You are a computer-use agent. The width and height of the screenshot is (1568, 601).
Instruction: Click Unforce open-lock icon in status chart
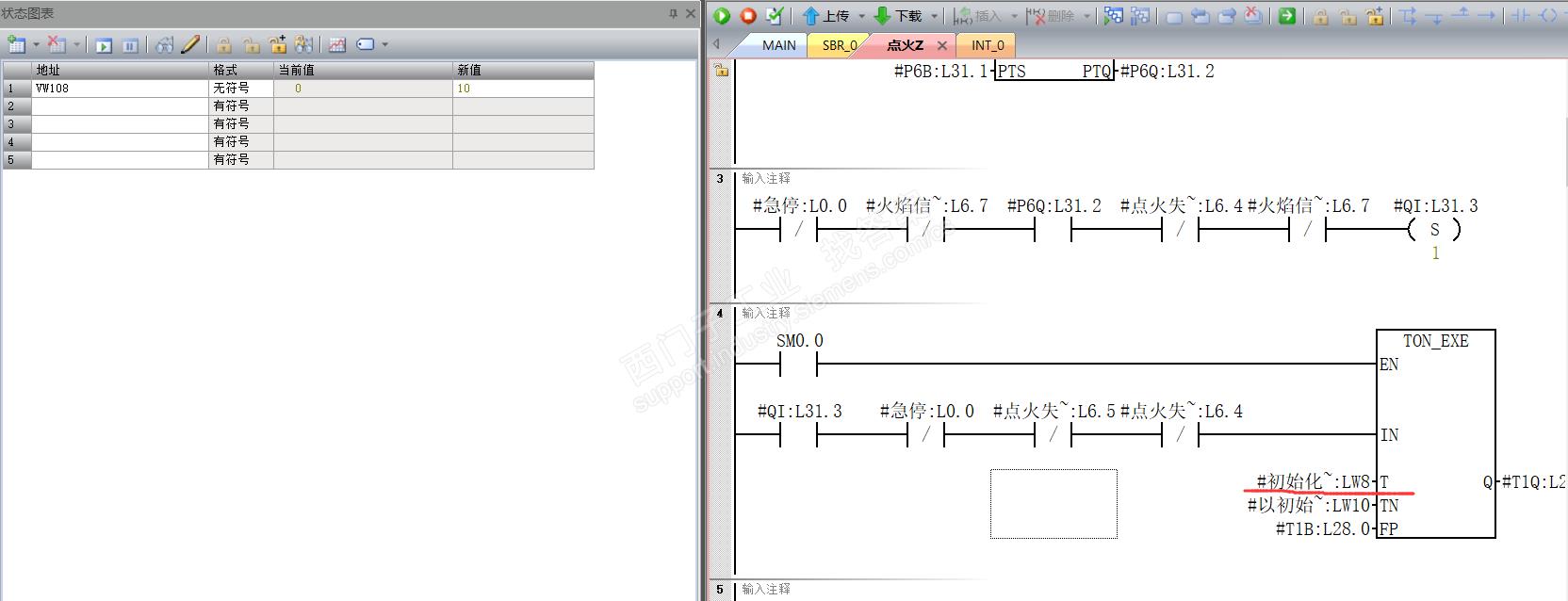pyautogui.click(x=252, y=44)
